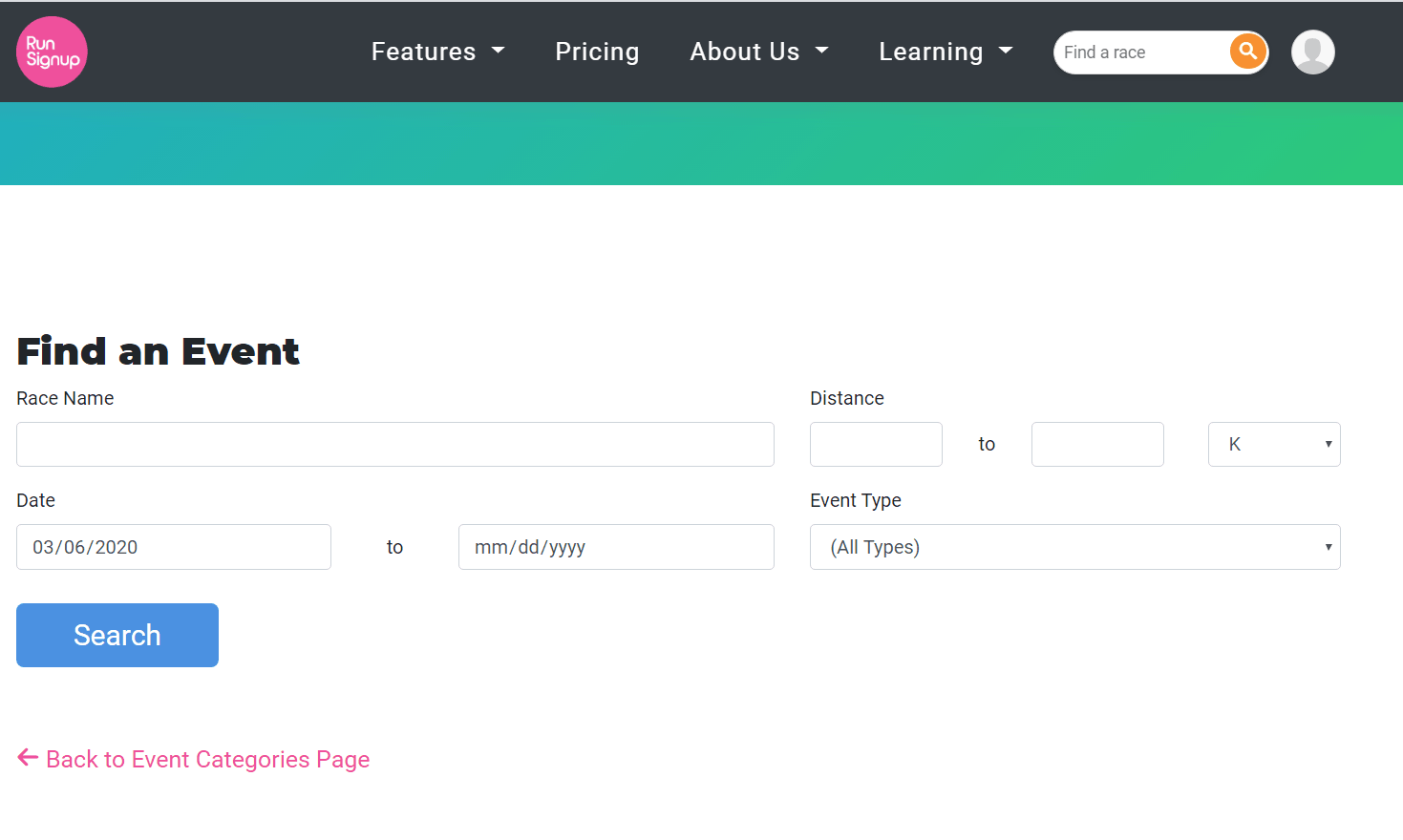Click the Find an Event heading

click(158, 351)
